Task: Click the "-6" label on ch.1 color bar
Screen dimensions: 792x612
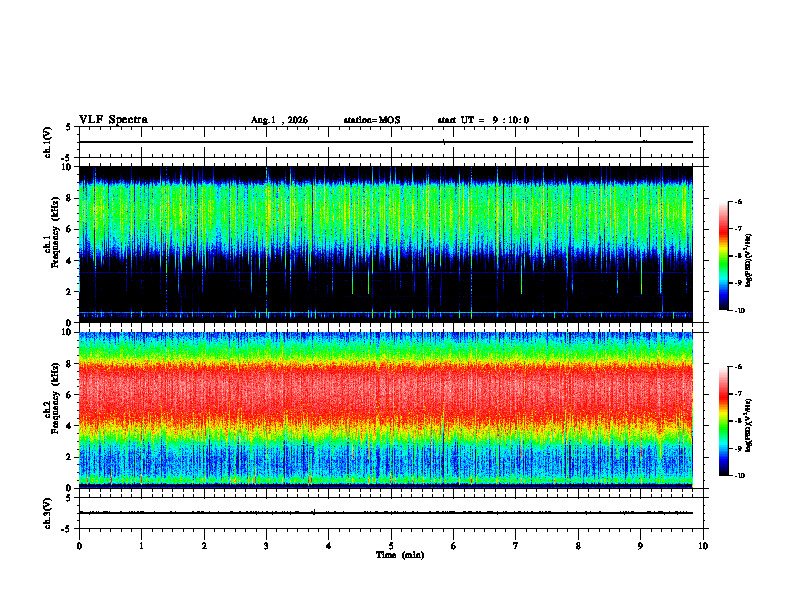Action: coord(739,201)
